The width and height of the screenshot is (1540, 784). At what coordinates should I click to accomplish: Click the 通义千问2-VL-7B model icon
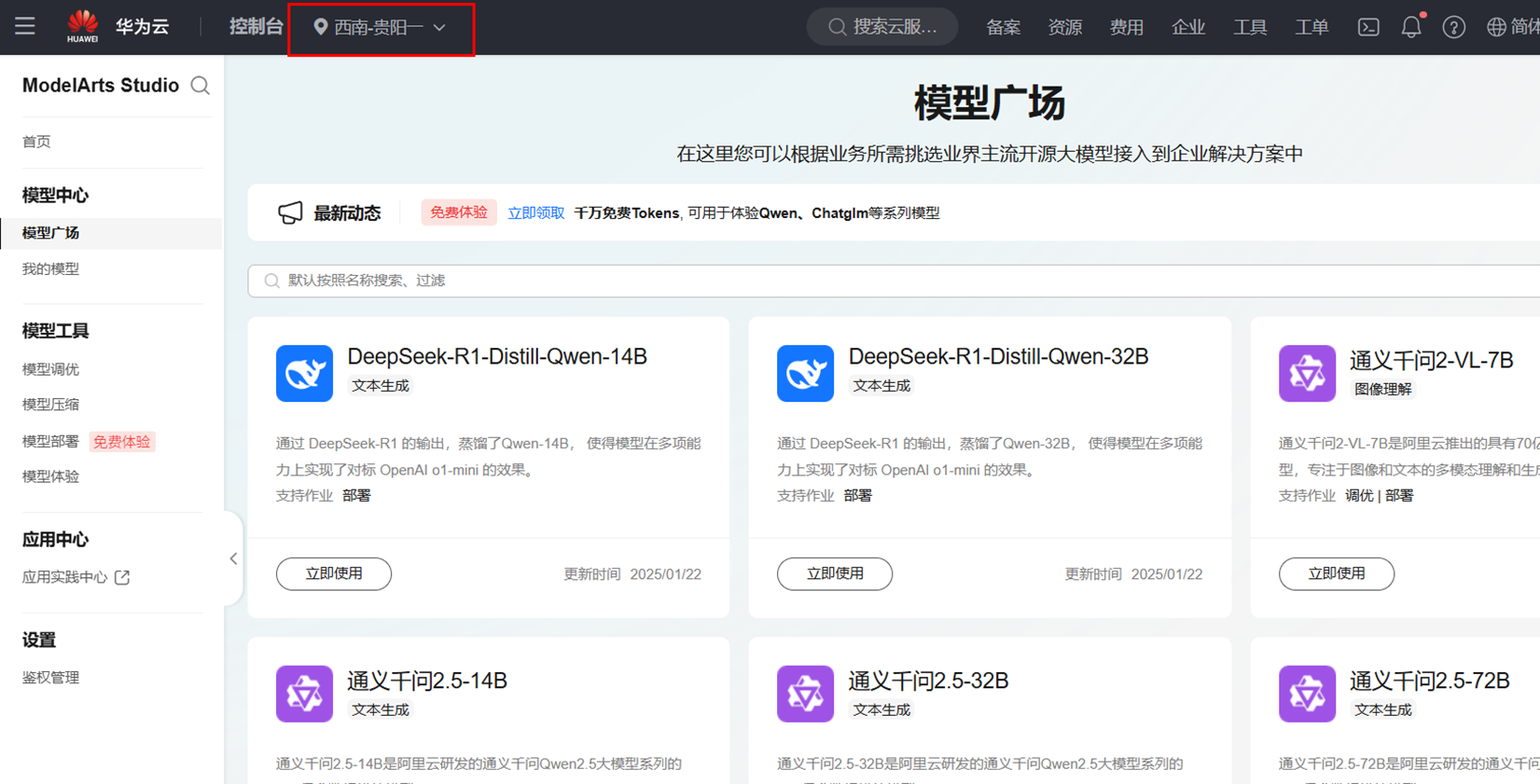pos(1307,373)
